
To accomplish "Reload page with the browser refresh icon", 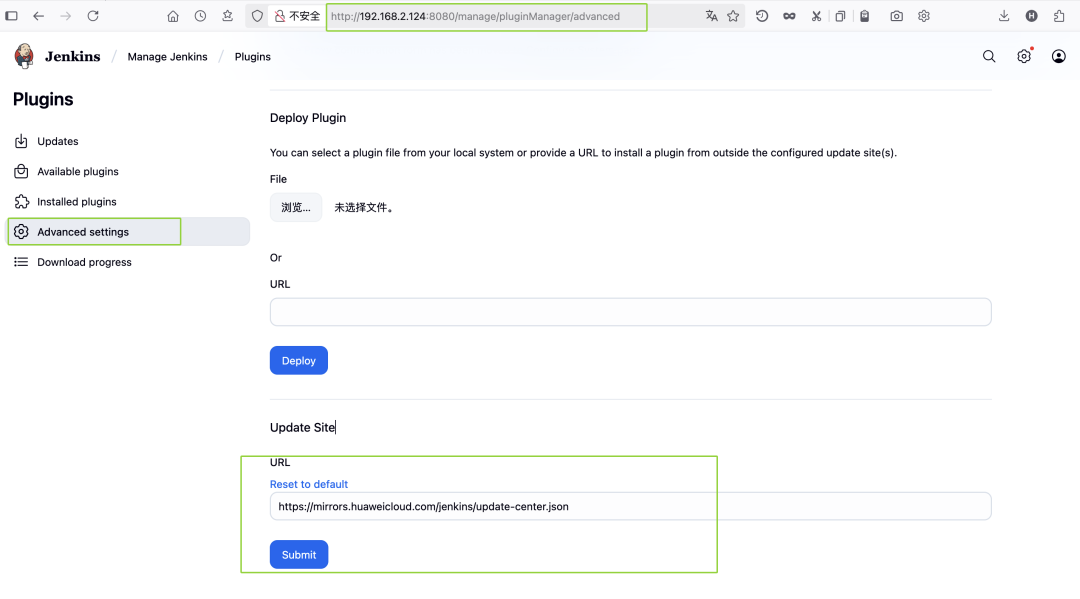I will pyautogui.click(x=93, y=16).
